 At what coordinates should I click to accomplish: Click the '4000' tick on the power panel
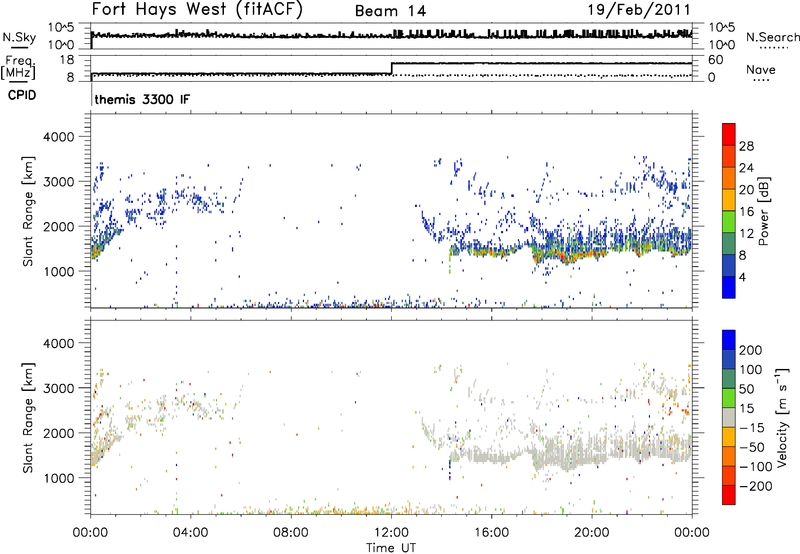[x=58, y=137]
